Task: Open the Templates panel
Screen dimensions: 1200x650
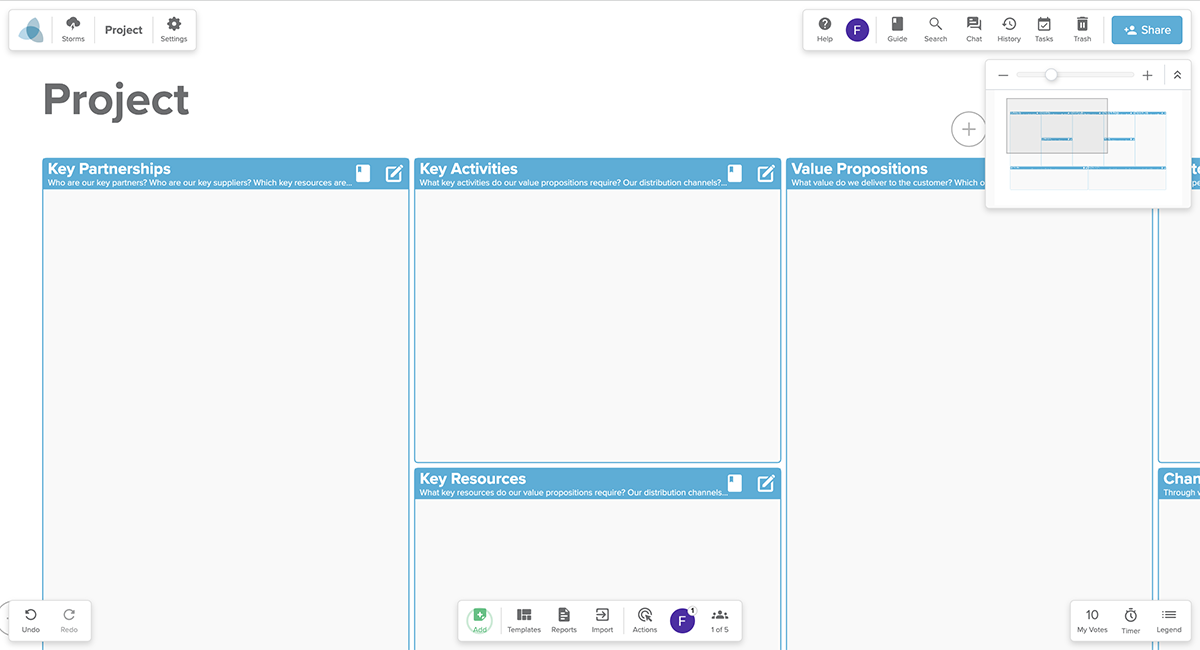Action: [x=523, y=620]
